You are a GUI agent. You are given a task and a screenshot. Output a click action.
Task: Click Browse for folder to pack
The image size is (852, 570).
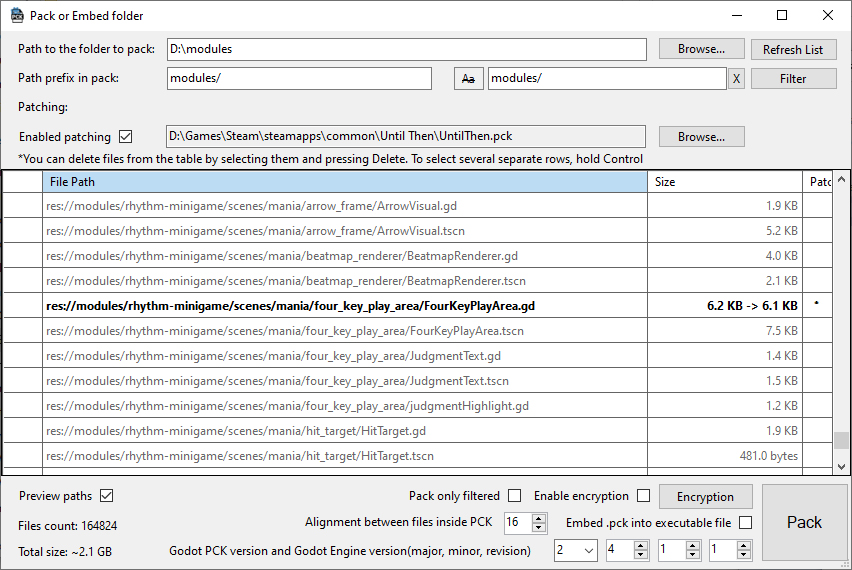point(701,49)
